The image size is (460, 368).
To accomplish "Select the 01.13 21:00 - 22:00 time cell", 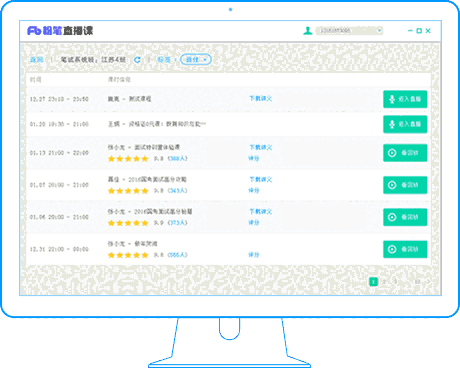I will point(59,153).
